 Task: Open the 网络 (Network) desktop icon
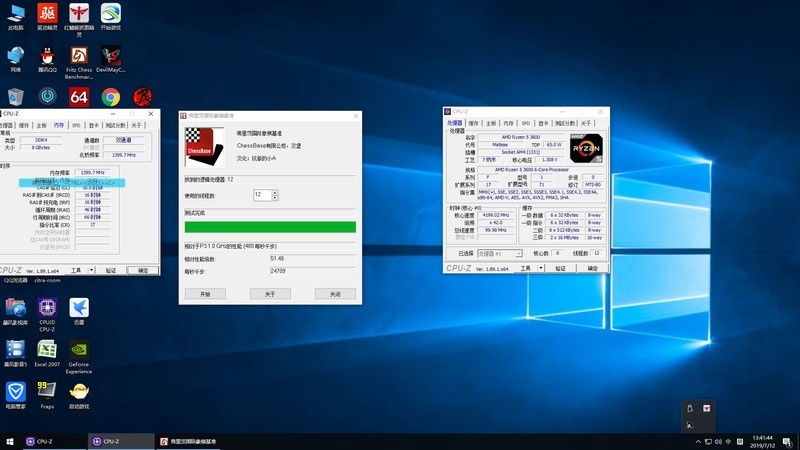(x=16, y=59)
